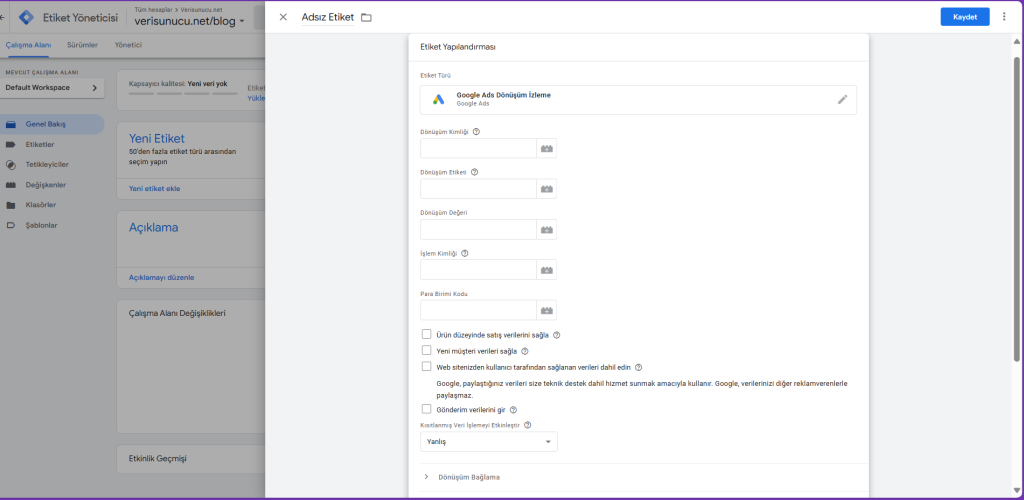Switch to the Yönetici tab
1024x500 pixels.
click(x=128, y=45)
